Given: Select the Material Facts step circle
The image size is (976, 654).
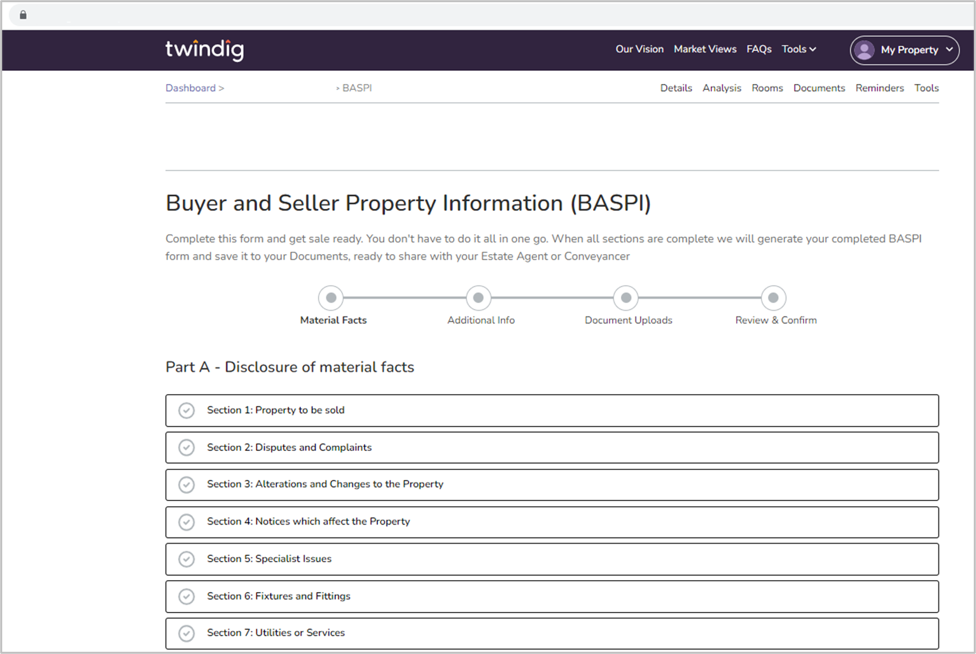Looking at the screenshot, I should point(331,297).
